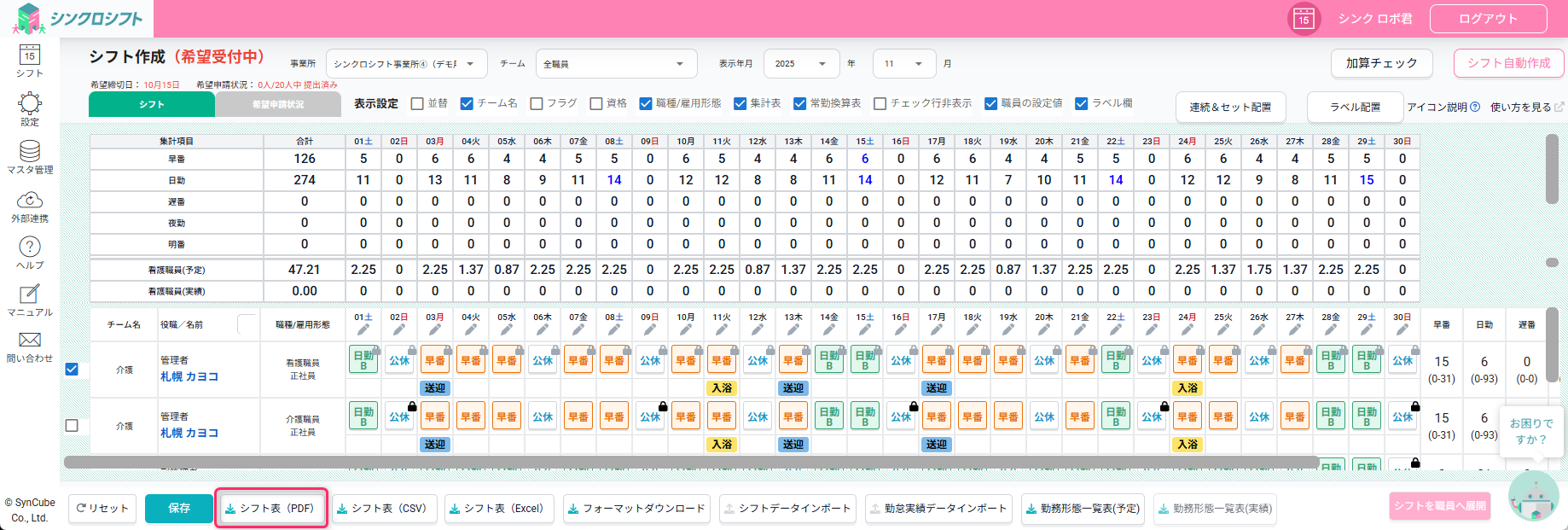Viewport: 1568px width, 530px height.
Task: Open マスタ管理 database icon
Action: click(30, 152)
